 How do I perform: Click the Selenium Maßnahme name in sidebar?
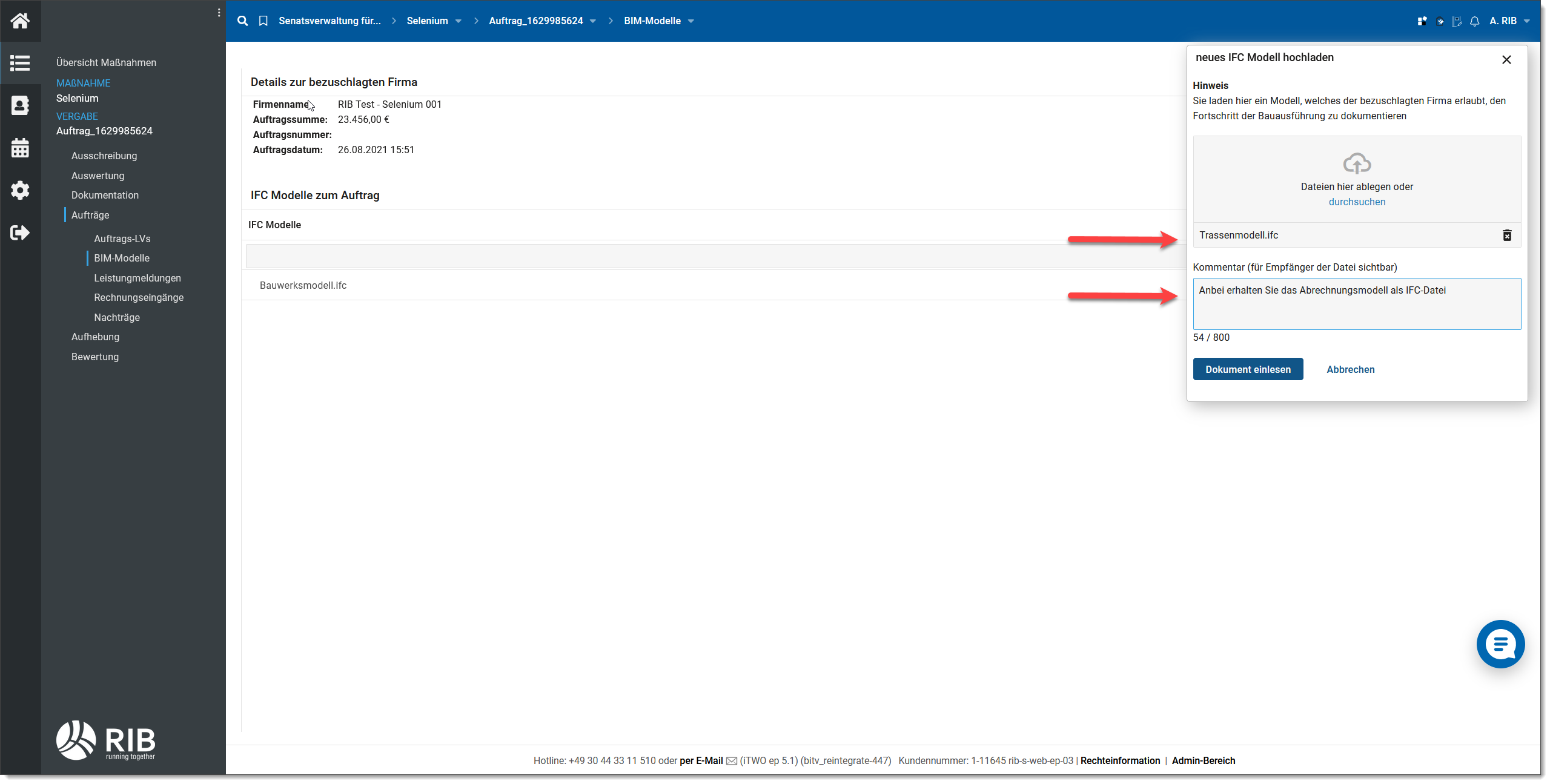[x=77, y=98]
